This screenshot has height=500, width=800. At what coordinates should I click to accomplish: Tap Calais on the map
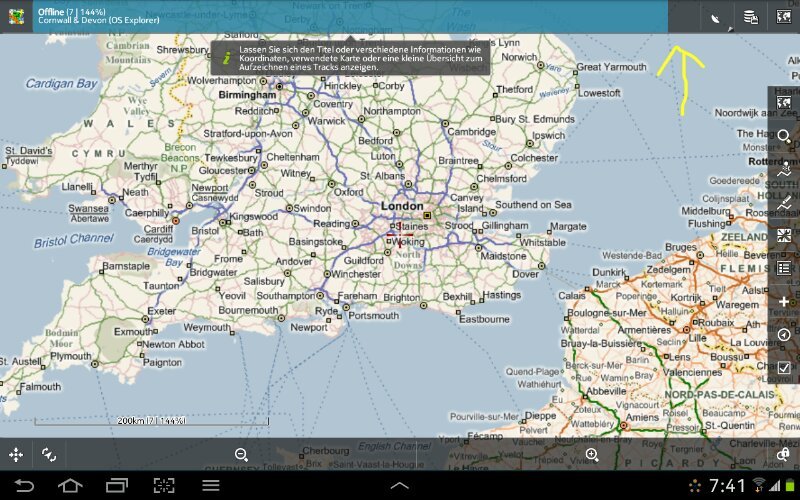[572, 295]
